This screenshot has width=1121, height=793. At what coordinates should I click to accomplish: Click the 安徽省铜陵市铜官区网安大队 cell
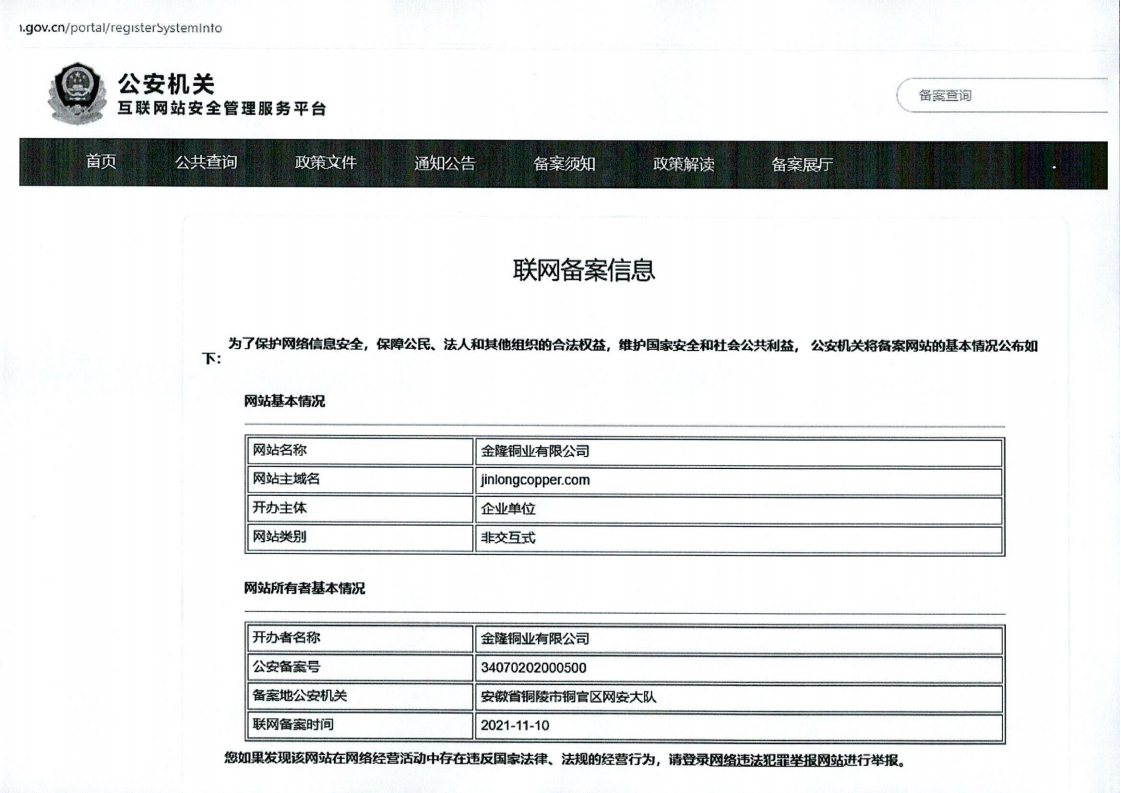point(567,697)
